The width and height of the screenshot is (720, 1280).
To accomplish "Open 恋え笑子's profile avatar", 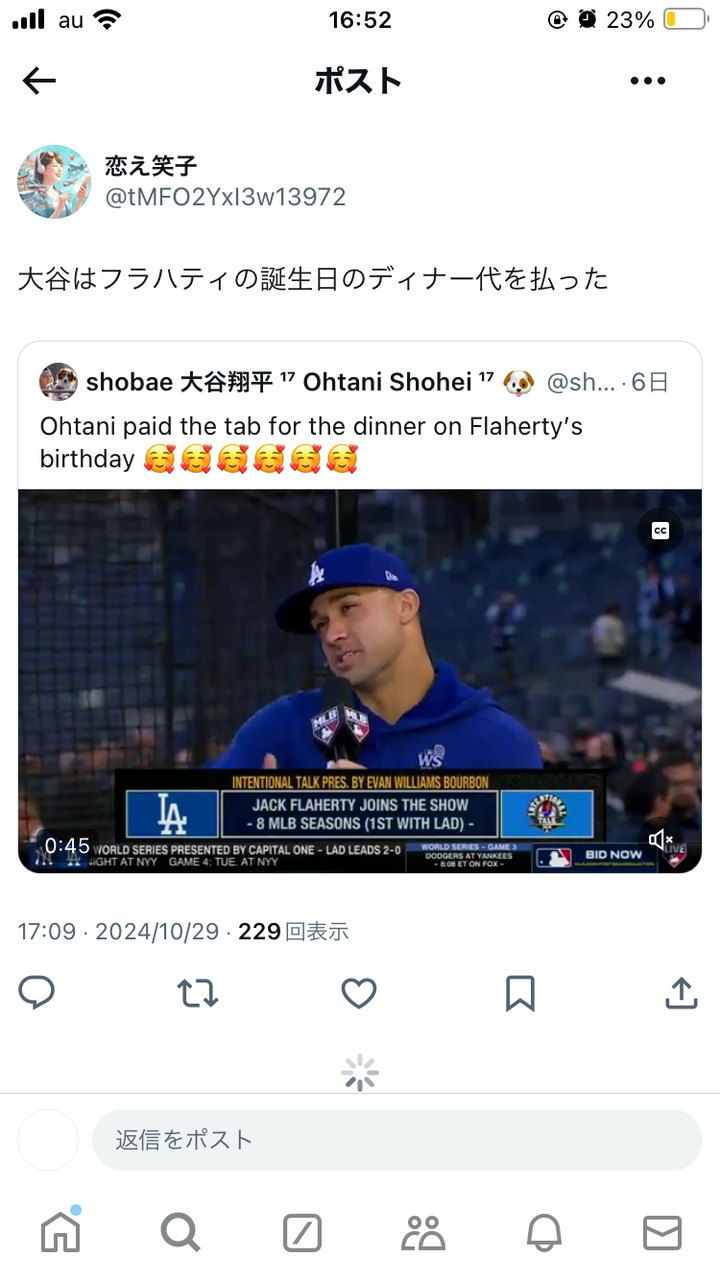I will coord(54,181).
